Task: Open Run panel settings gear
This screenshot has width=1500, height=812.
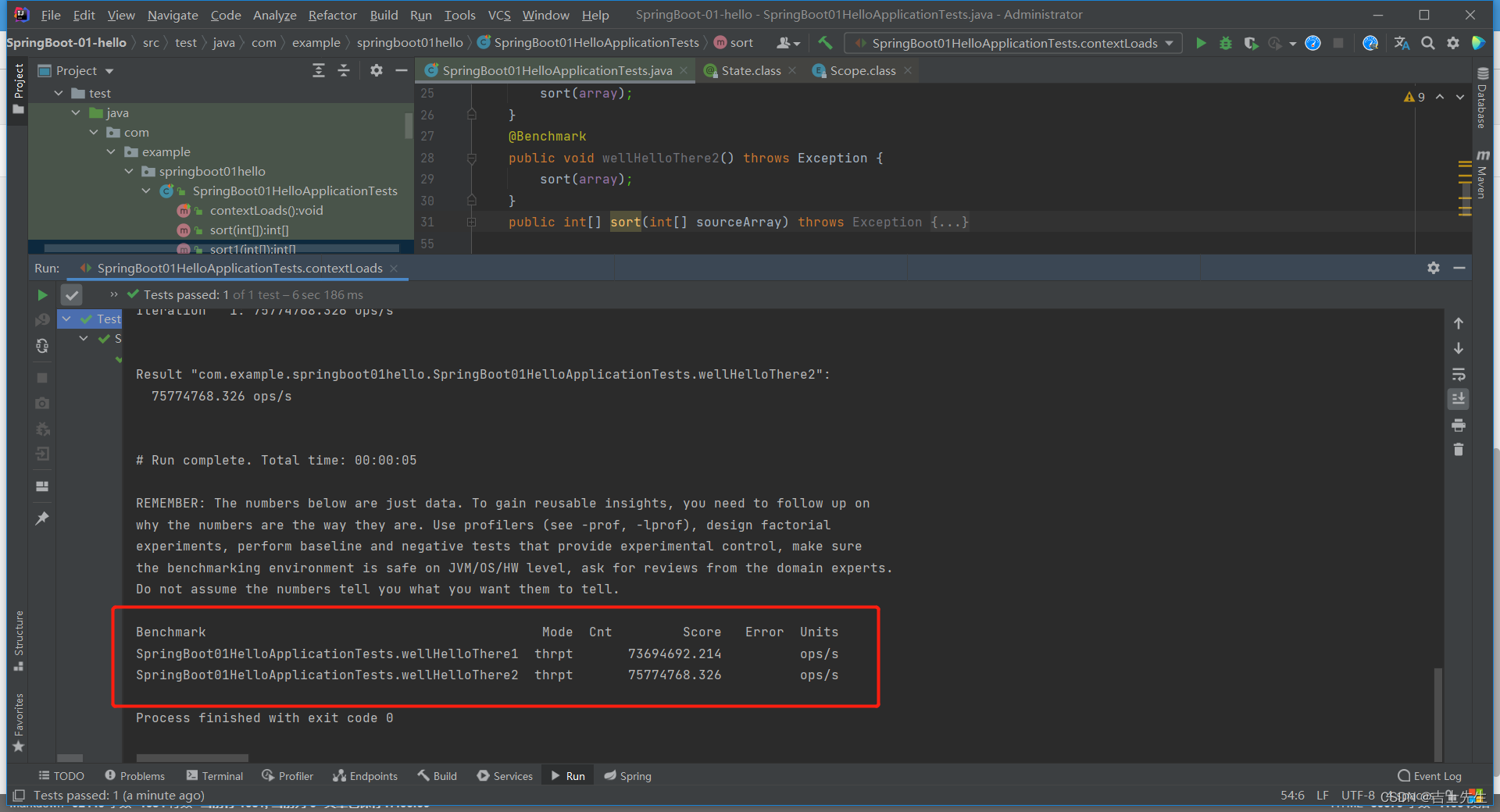Action: pyautogui.click(x=1434, y=268)
